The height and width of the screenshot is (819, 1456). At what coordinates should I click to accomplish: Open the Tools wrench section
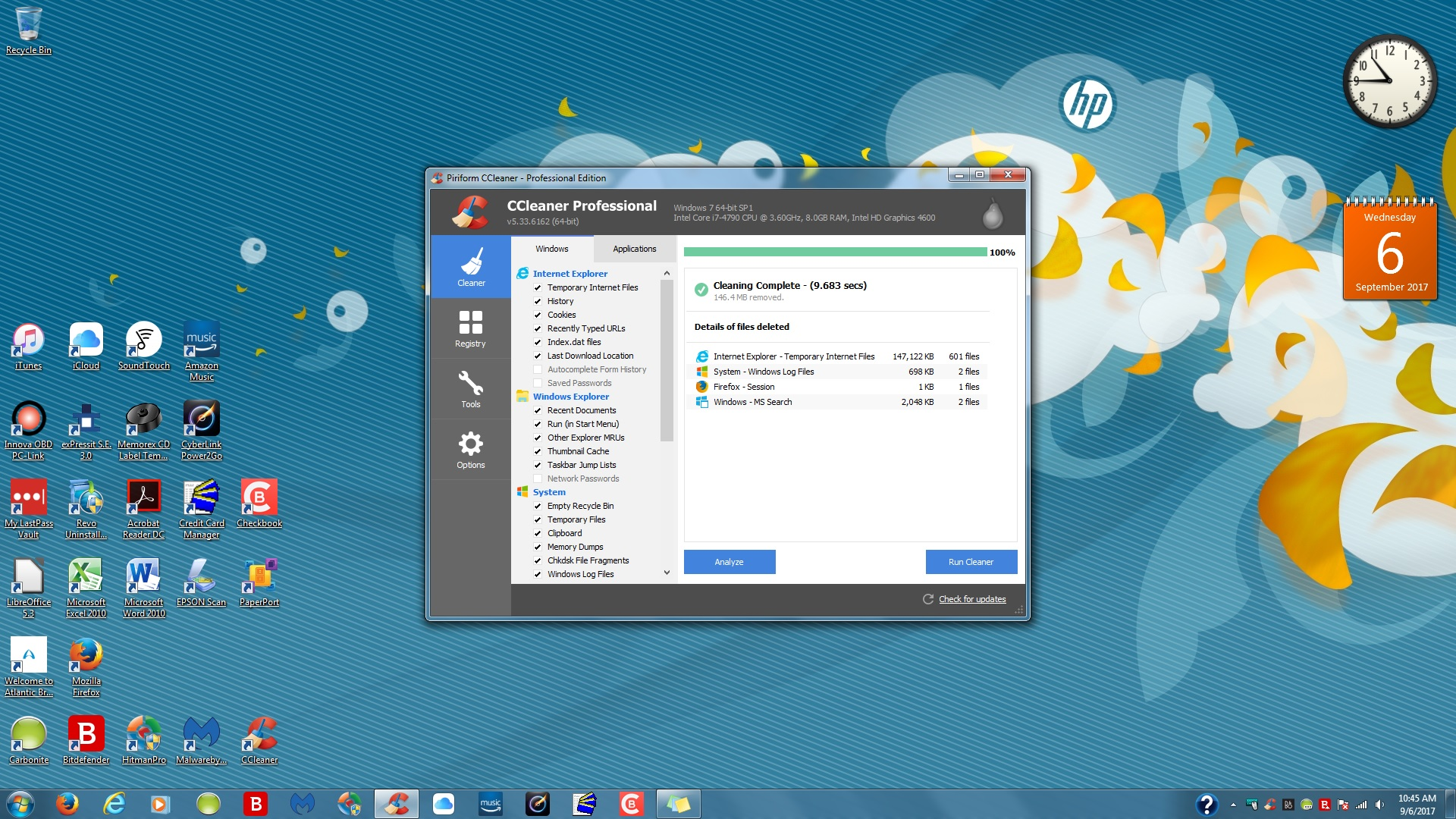tap(470, 388)
